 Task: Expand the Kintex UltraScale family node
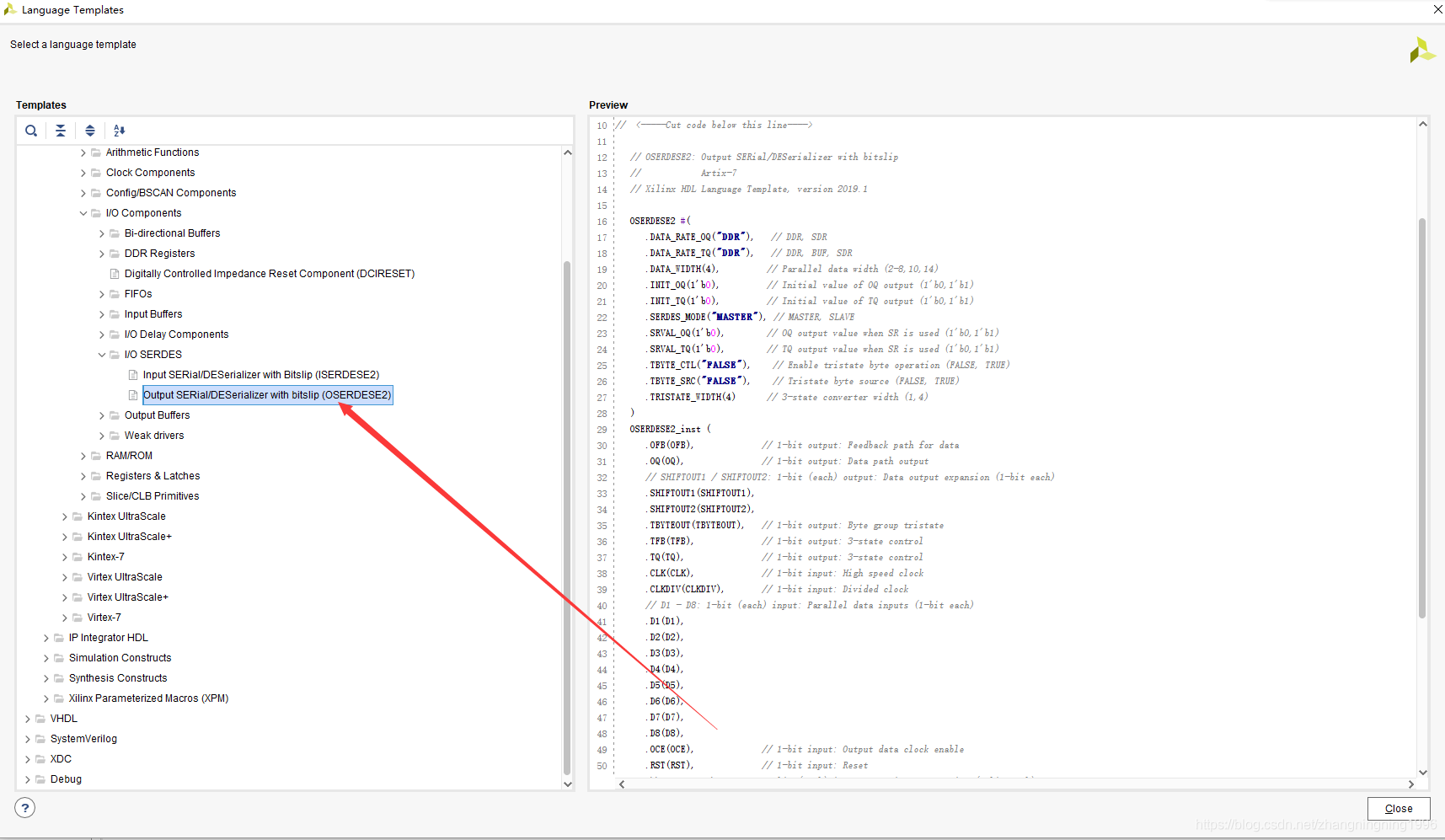pos(65,516)
